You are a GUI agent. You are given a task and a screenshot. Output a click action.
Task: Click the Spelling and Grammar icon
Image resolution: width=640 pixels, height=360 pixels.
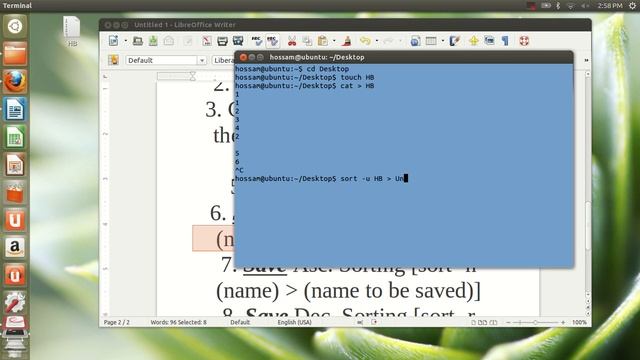tap(256, 40)
